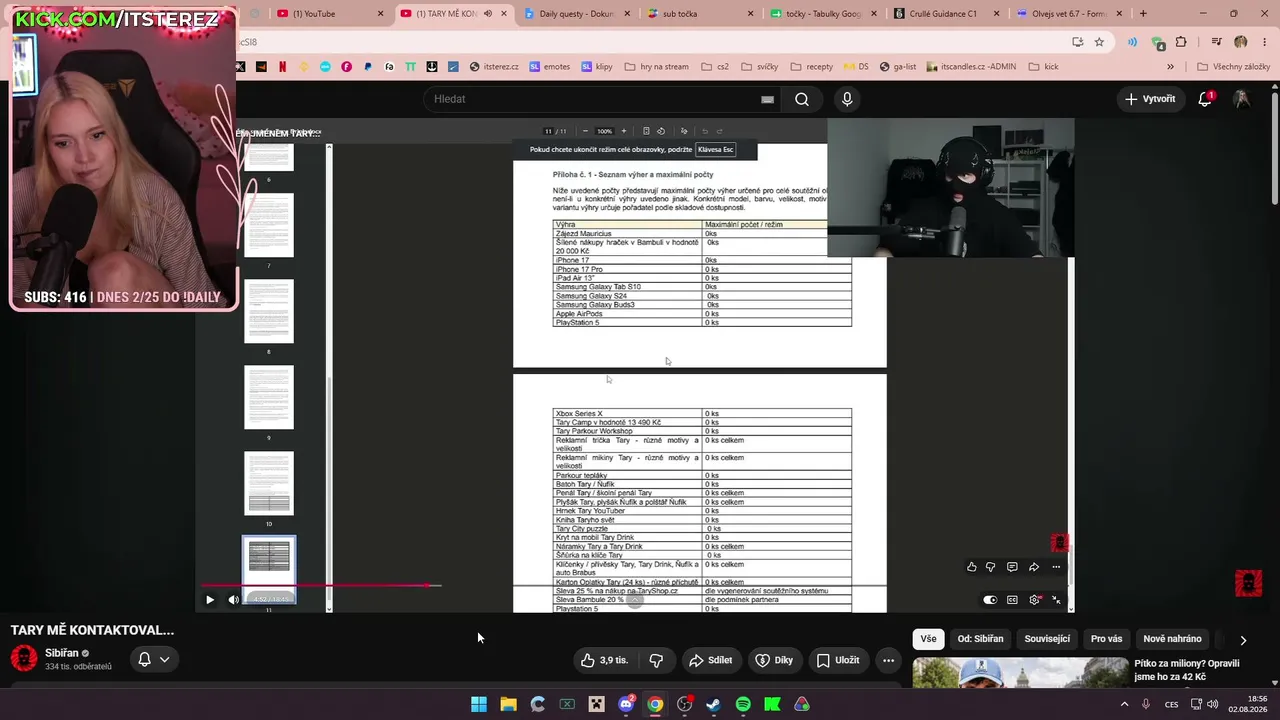Expand the cs2 bookmark folder

(715, 67)
